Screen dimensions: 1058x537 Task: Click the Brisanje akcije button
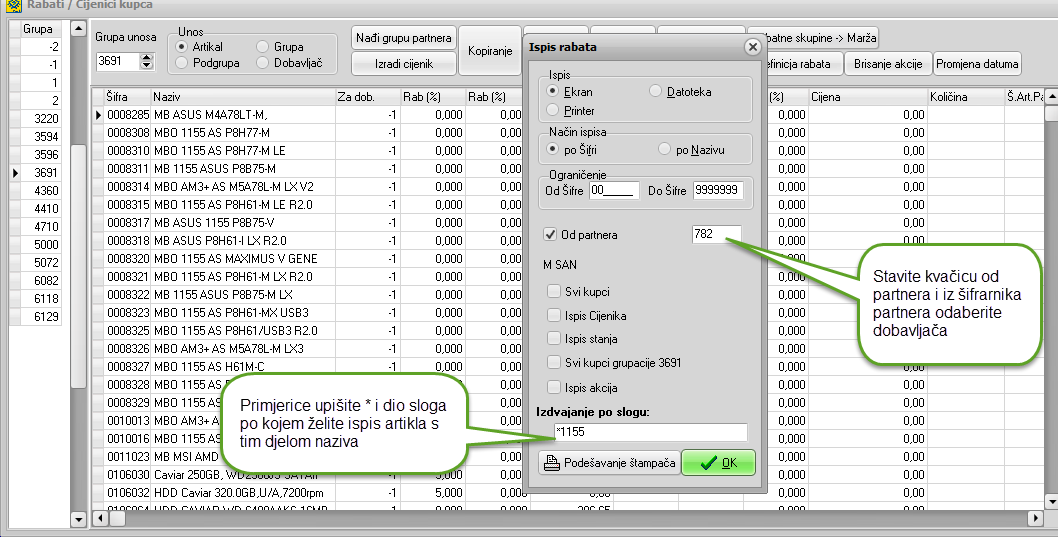click(x=888, y=64)
